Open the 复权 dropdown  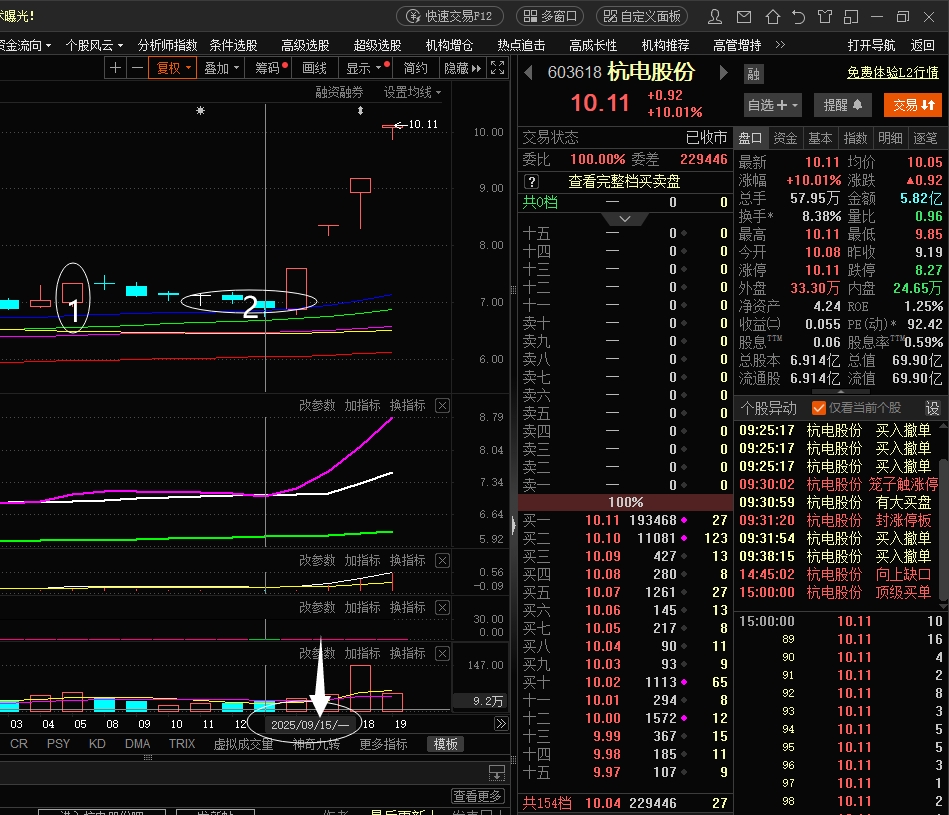click(173, 68)
